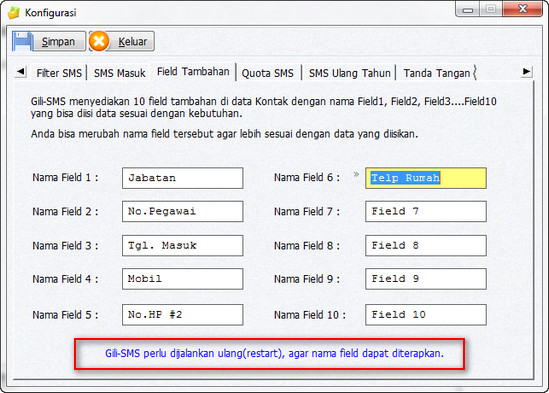Click the No.Pegawai input field
The image size is (549, 393).
(182, 211)
